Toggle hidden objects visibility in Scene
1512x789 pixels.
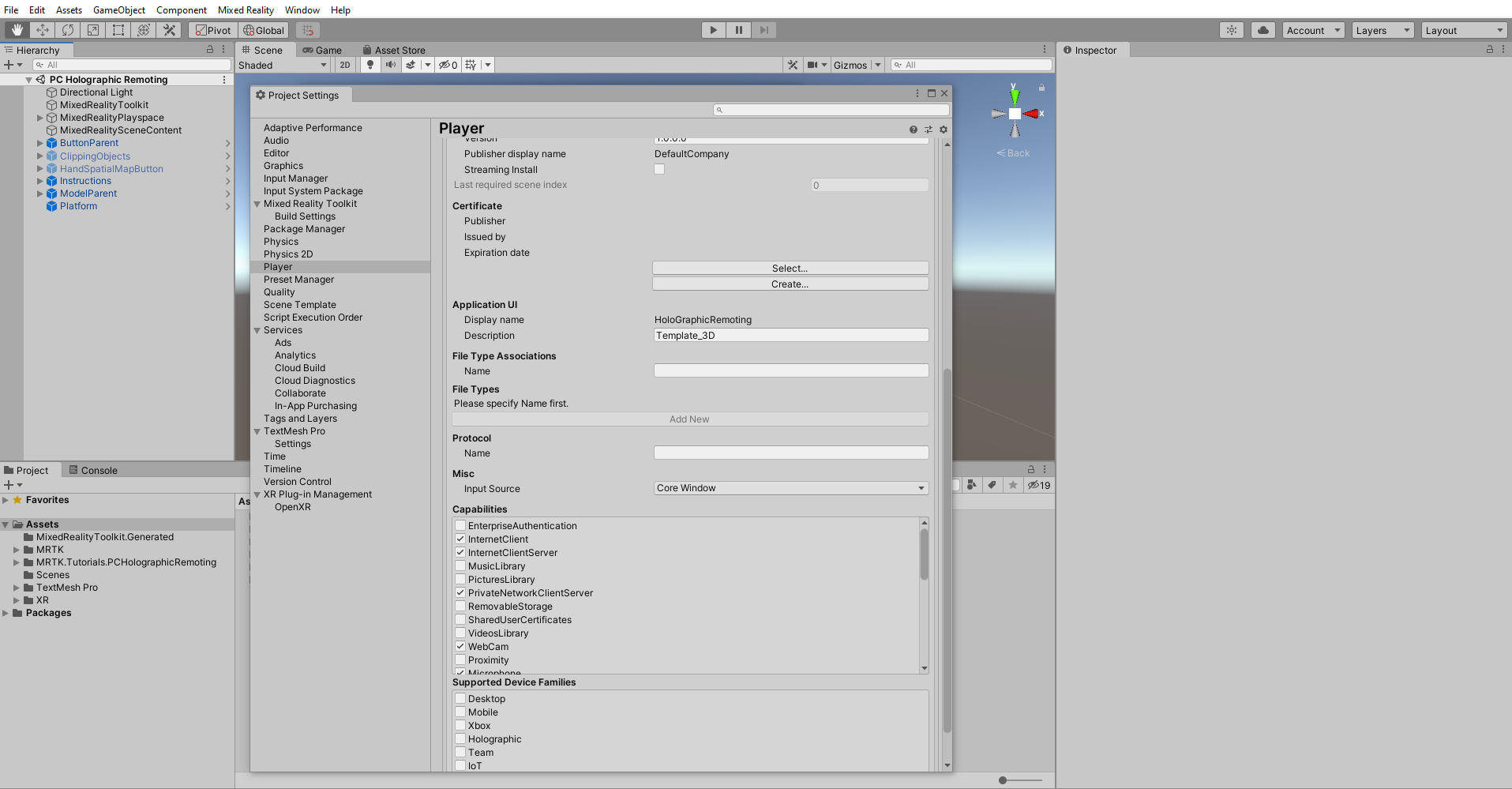448,65
